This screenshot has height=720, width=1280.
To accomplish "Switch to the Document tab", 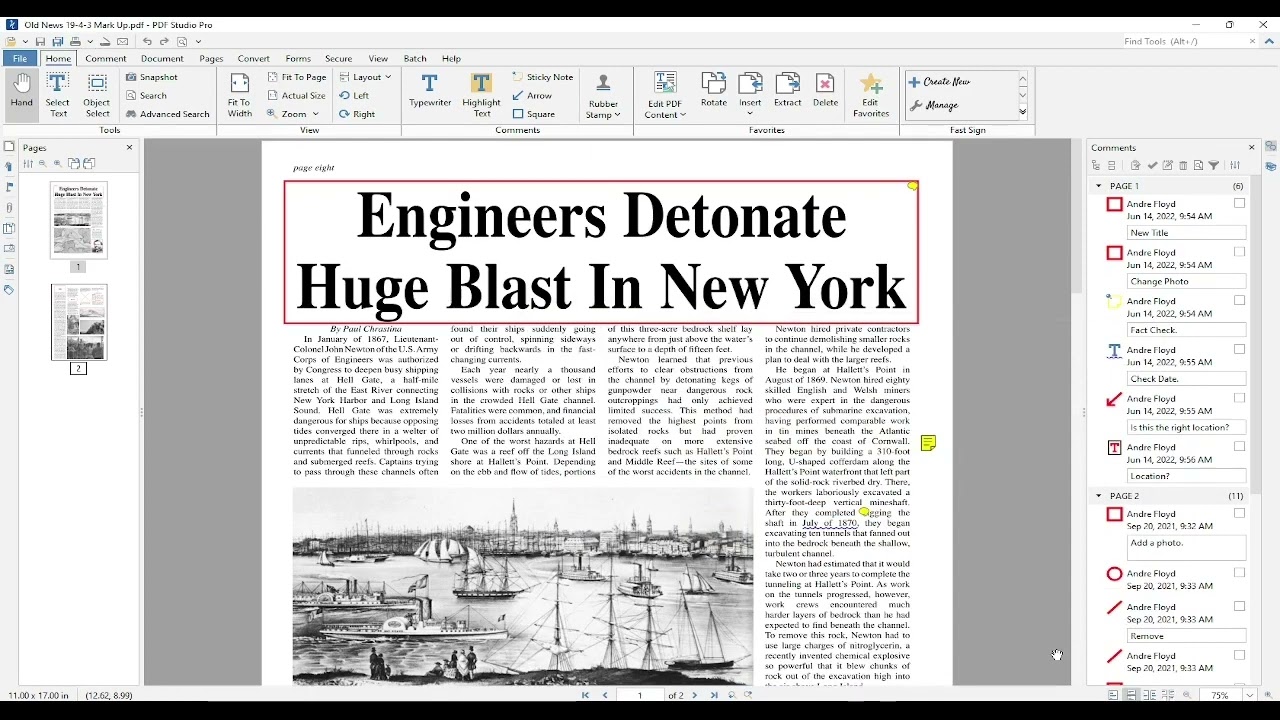I will pyautogui.click(x=162, y=59).
